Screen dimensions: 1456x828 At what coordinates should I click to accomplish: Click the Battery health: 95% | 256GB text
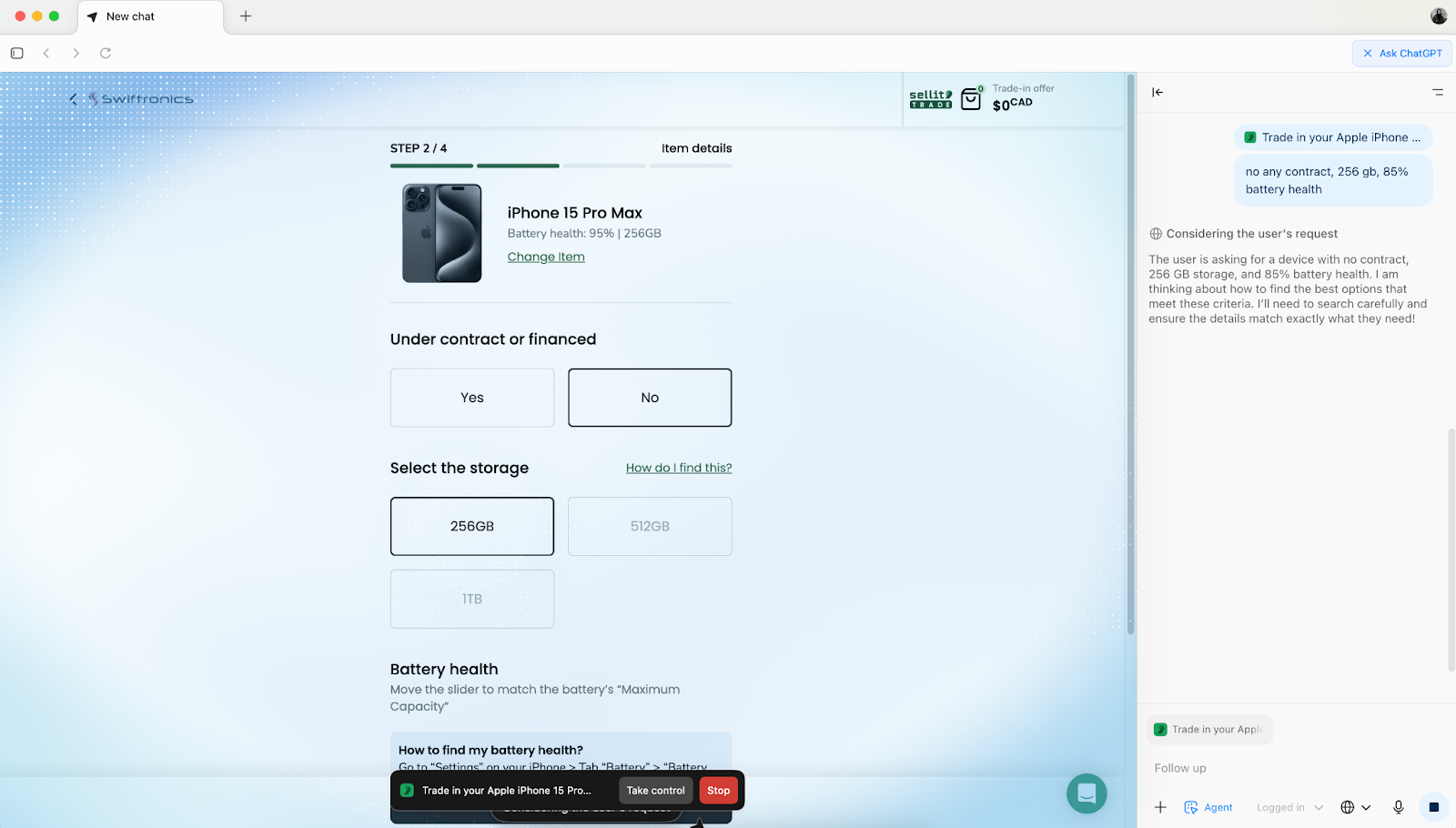584,234
